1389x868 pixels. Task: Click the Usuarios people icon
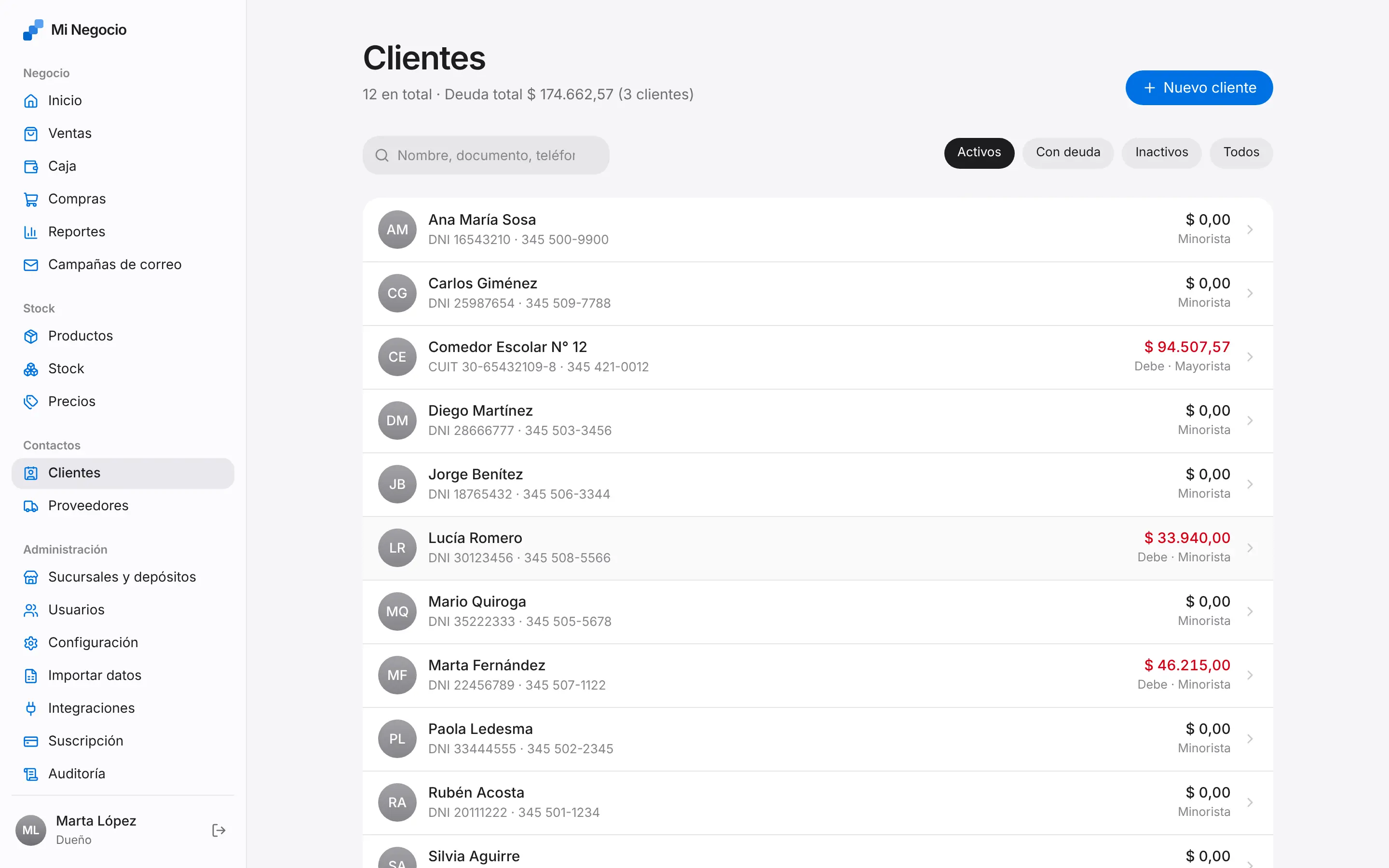pos(31,610)
